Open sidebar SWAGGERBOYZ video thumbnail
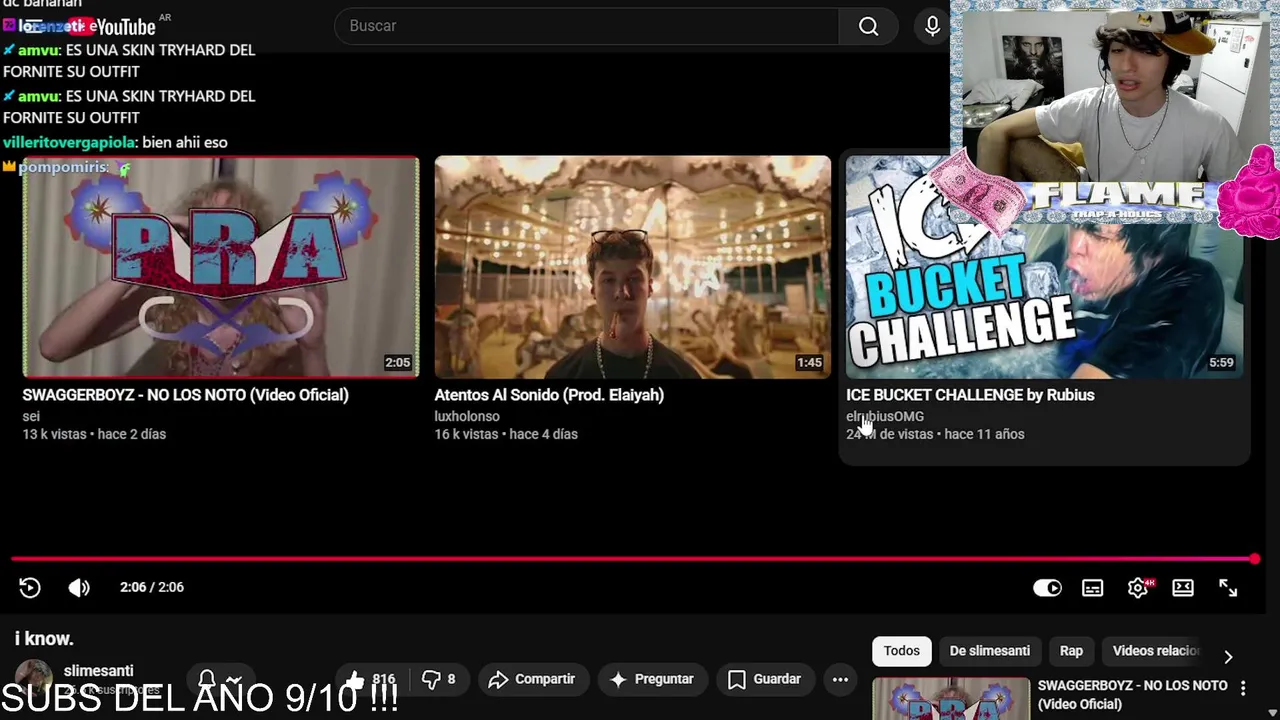This screenshot has width=1280, height=720. pyautogui.click(x=951, y=699)
